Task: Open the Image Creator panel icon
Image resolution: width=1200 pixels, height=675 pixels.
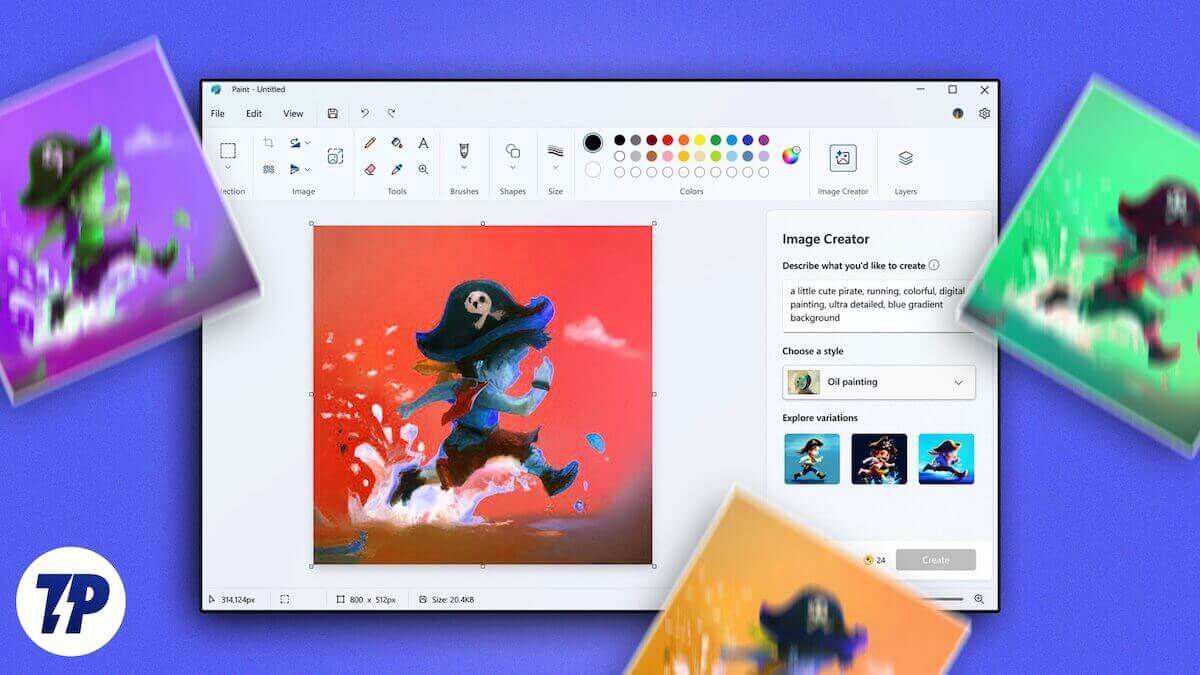Action: pos(841,158)
